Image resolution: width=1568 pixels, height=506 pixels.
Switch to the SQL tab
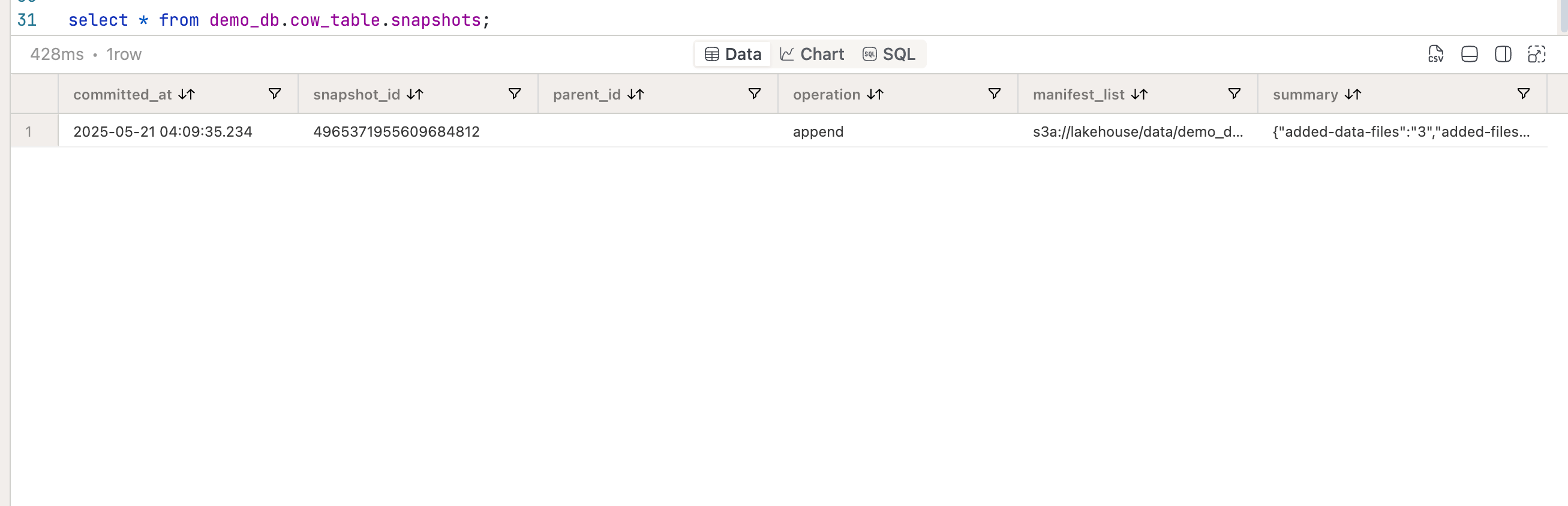[889, 54]
